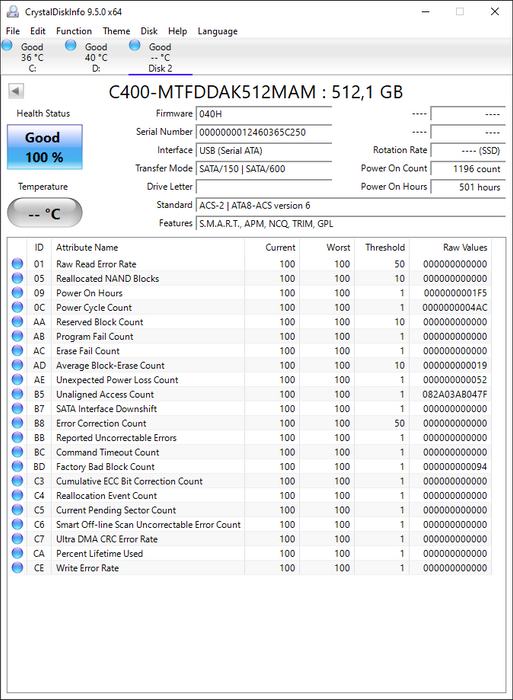Click the temperature -- °C button

(45, 213)
